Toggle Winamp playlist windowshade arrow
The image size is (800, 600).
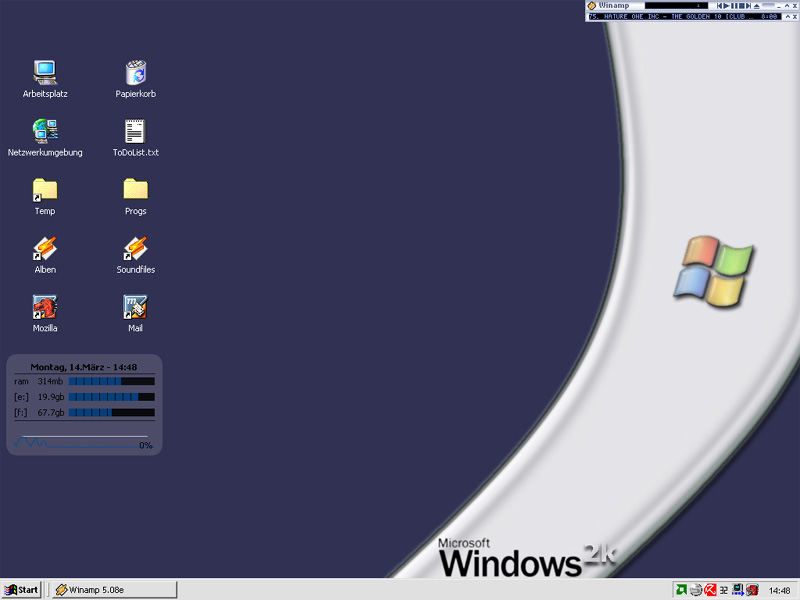point(787,17)
